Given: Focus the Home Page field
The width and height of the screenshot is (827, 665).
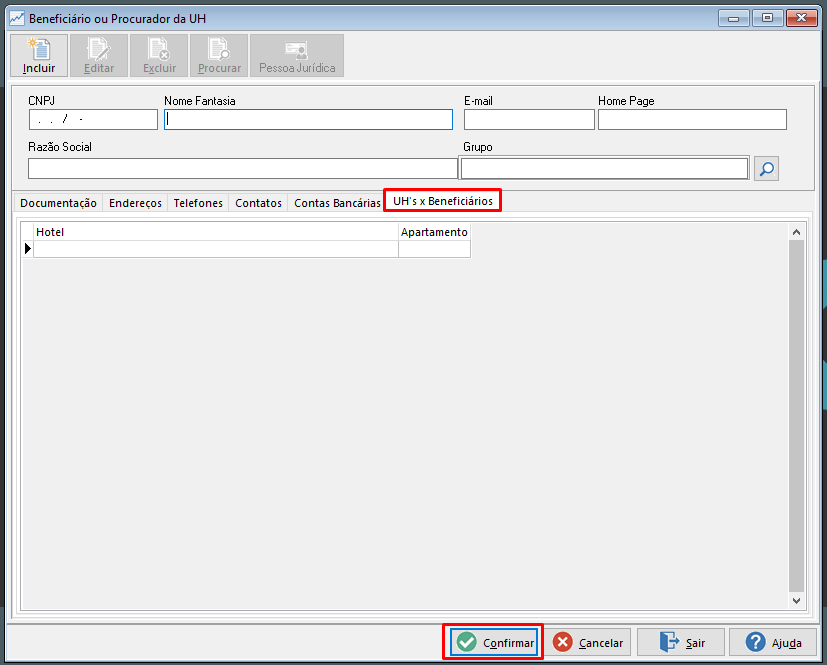Looking at the screenshot, I should (692, 120).
